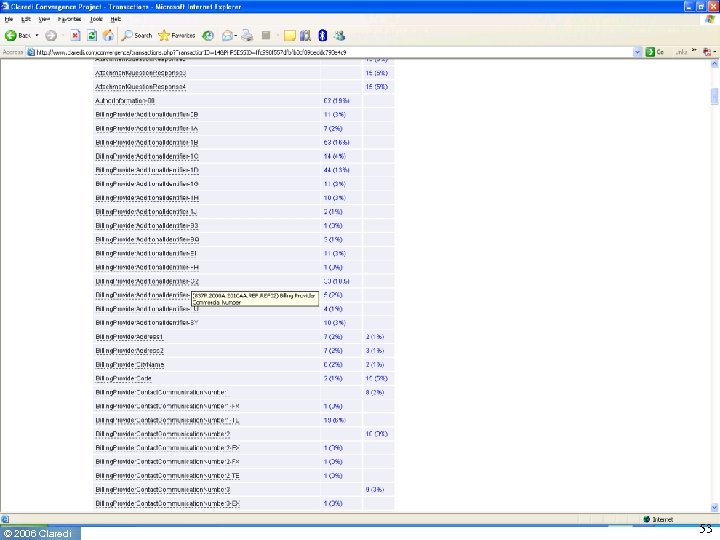Screen dimensions: 720x540
Task: Open the Edit menu
Action: [26, 19]
